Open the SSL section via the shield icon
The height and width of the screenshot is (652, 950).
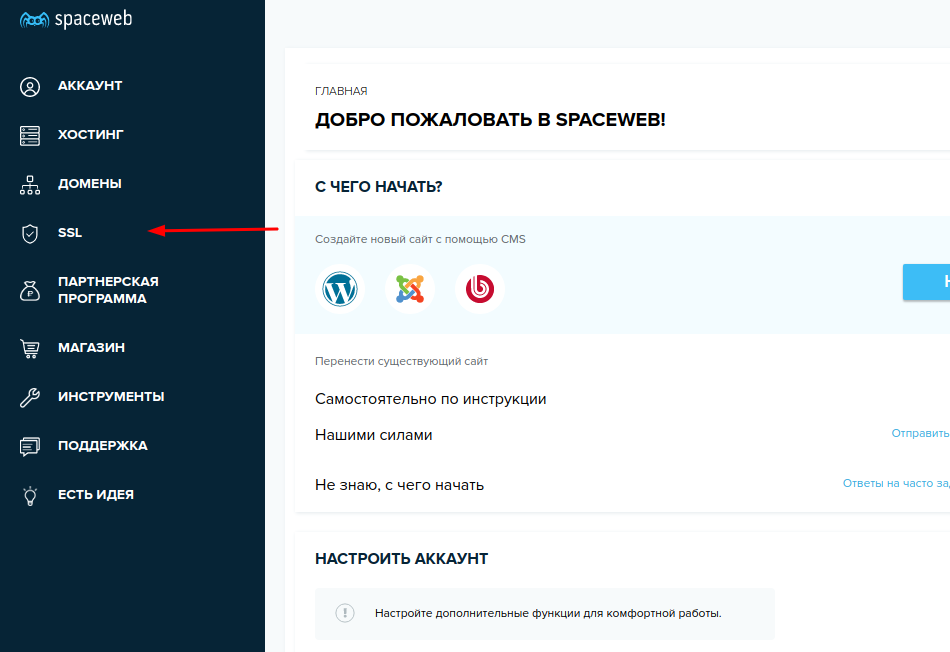[29, 232]
